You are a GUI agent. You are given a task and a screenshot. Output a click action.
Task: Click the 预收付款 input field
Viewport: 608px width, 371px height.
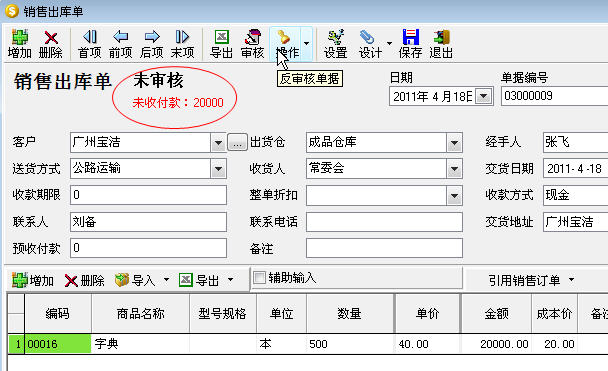pyautogui.click(x=149, y=248)
